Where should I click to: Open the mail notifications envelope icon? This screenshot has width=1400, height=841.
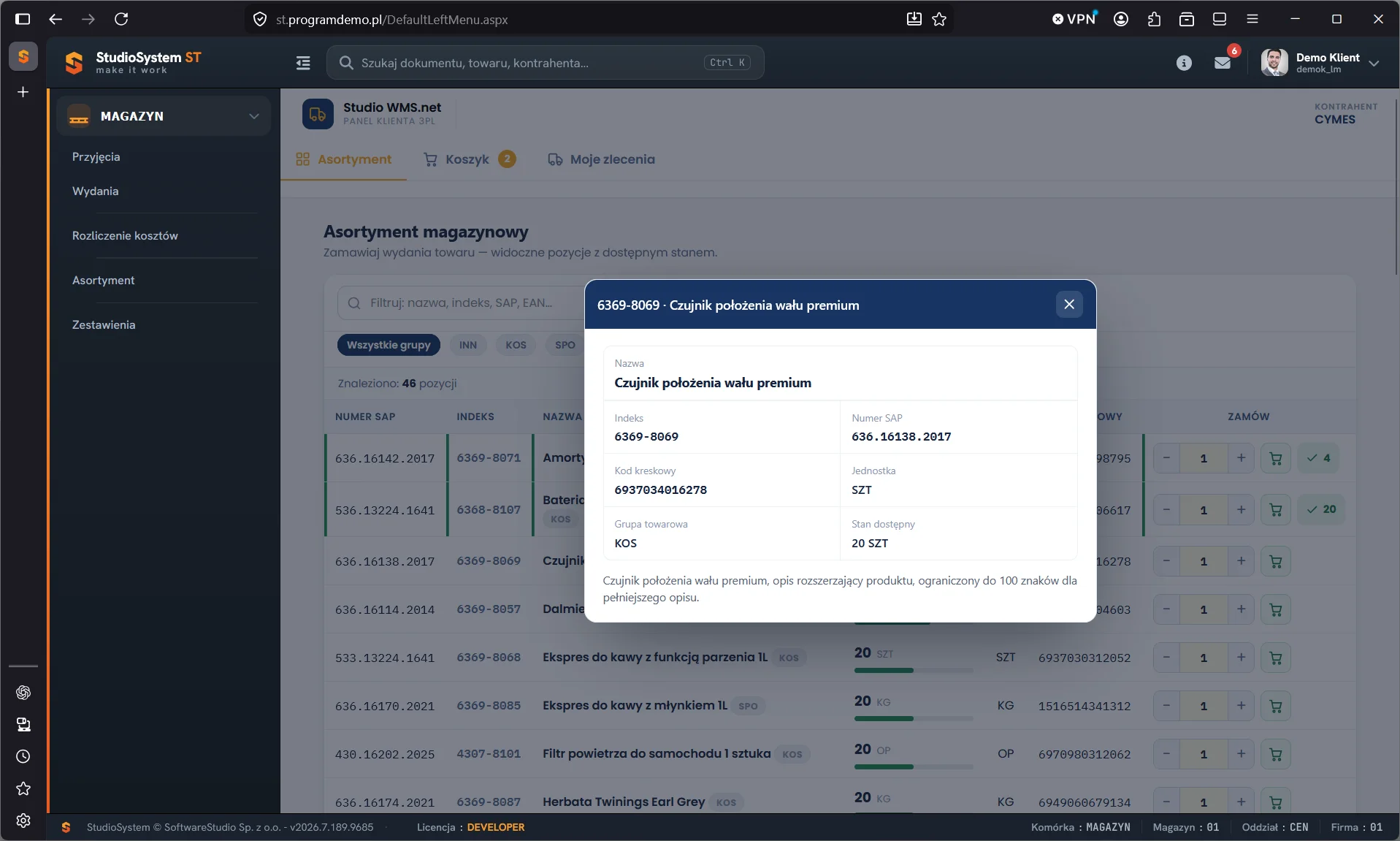pyautogui.click(x=1222, y=63)
